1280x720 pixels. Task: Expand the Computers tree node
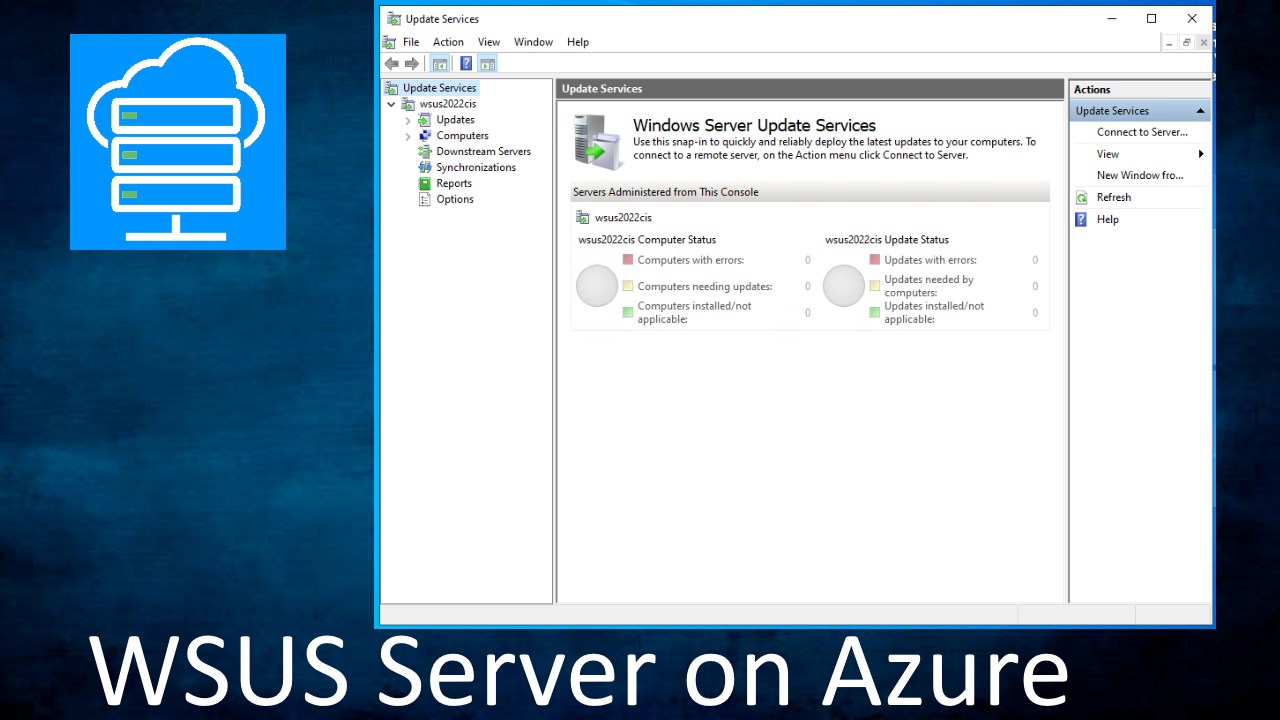(408, 136)
